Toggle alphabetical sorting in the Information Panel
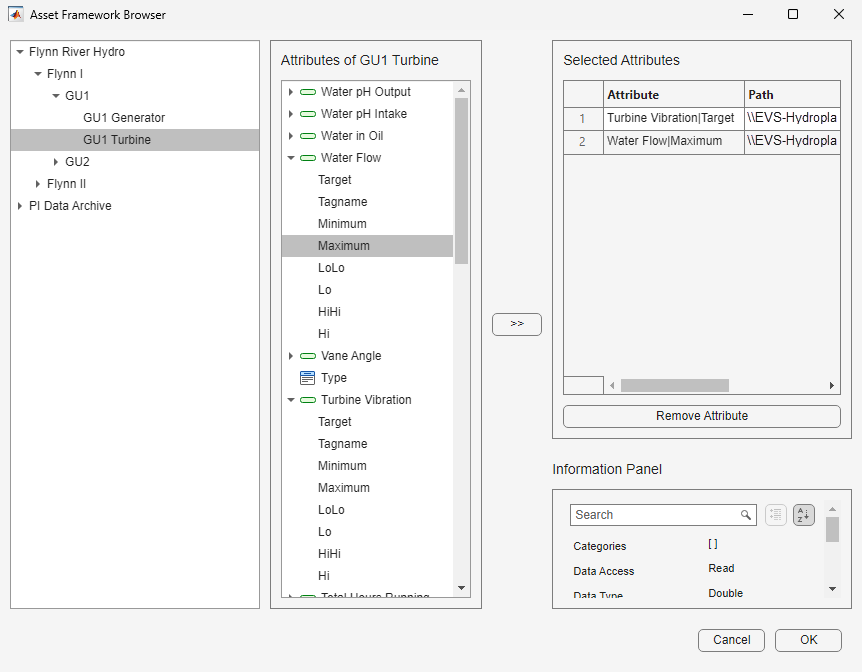Image resolution: width=862 pixels, height=672 pixels. 803,514
